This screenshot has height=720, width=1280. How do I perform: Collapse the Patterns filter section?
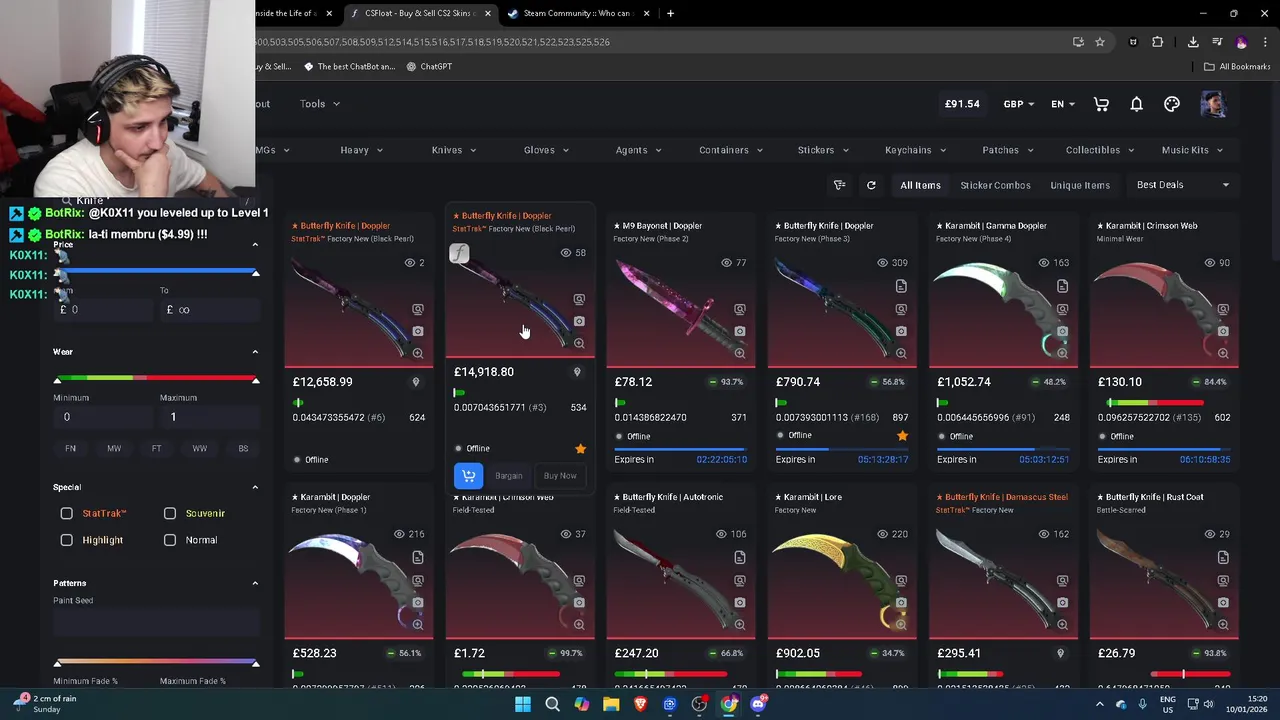click(x=255, y=583)
